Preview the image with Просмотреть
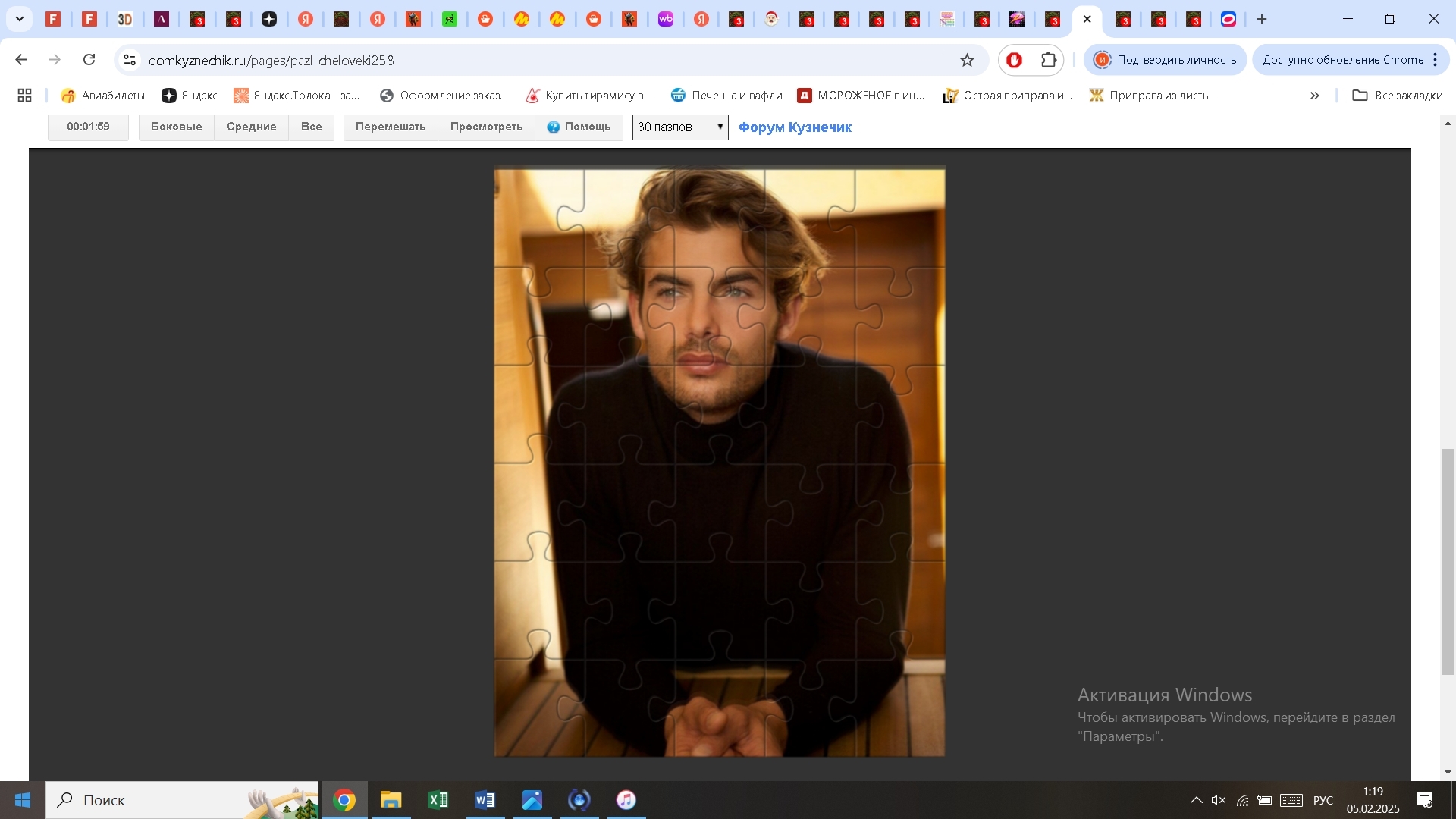 [x=486, y=127]
